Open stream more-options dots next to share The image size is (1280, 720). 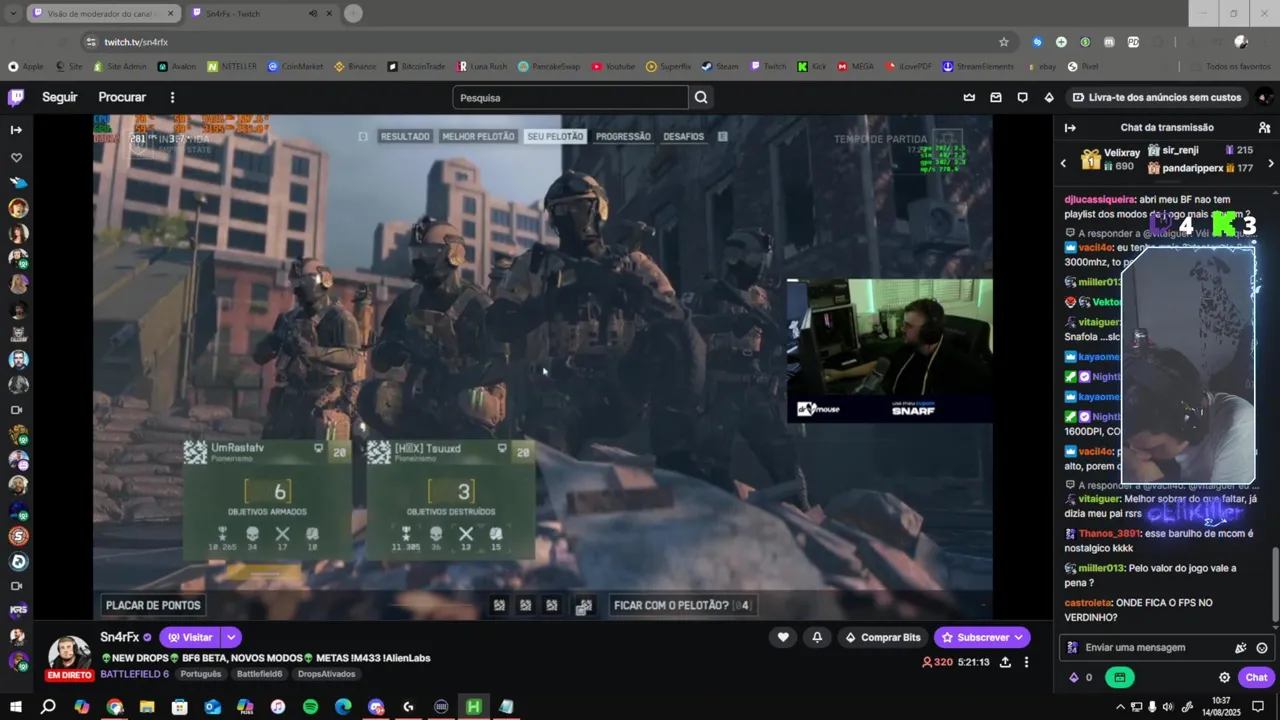pyautogui.click(x=1026, y=662)
